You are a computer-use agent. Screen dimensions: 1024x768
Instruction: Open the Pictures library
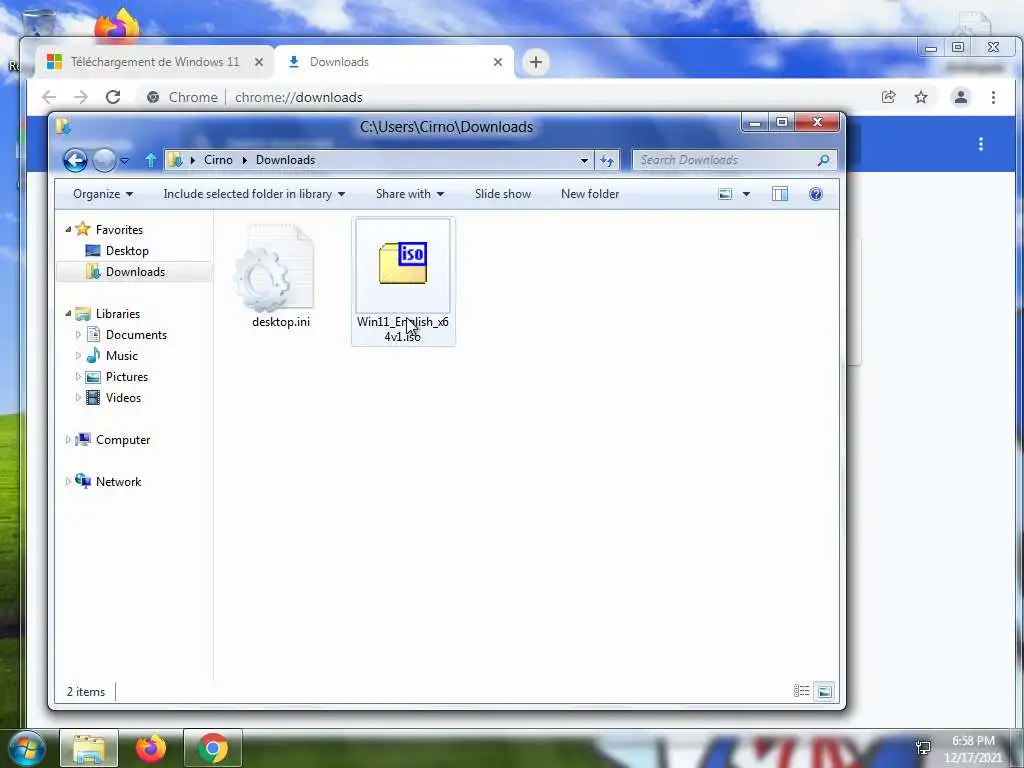click(127, 377)
